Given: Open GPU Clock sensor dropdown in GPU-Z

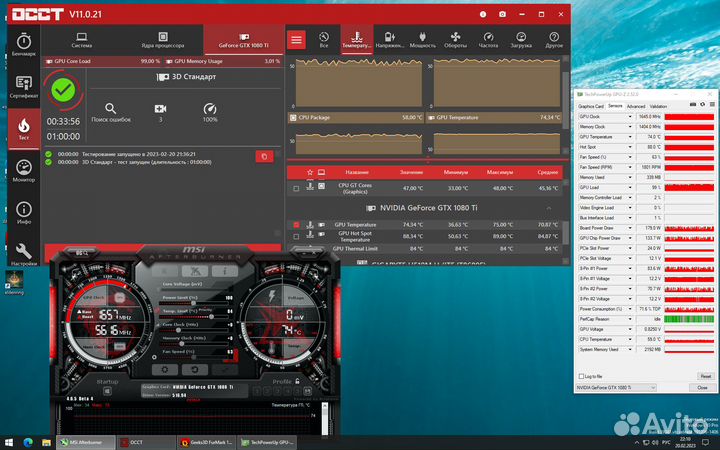Looking at the screenshot, I should click(x=630, y=117).
